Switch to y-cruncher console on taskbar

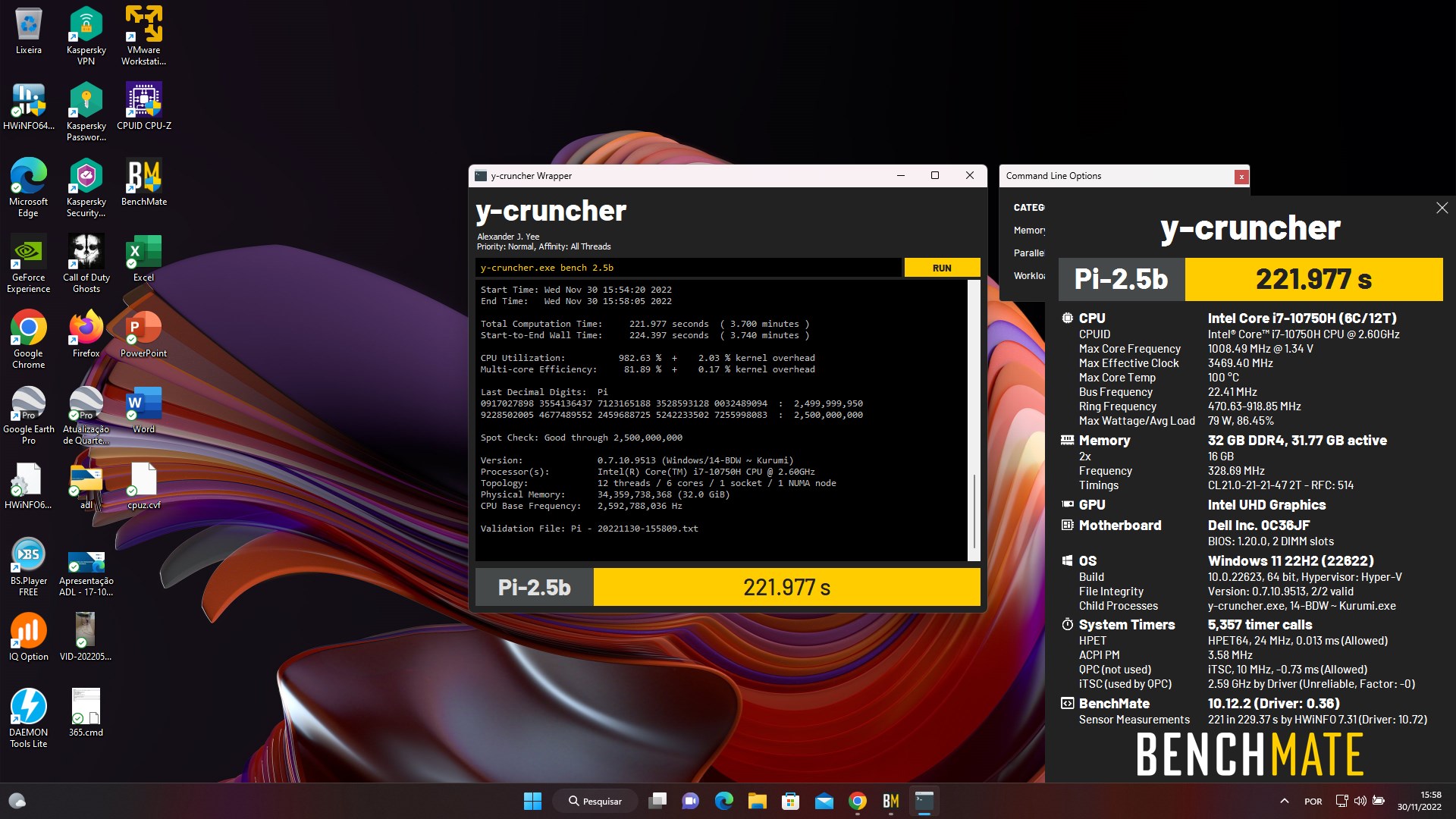point(924,801)
